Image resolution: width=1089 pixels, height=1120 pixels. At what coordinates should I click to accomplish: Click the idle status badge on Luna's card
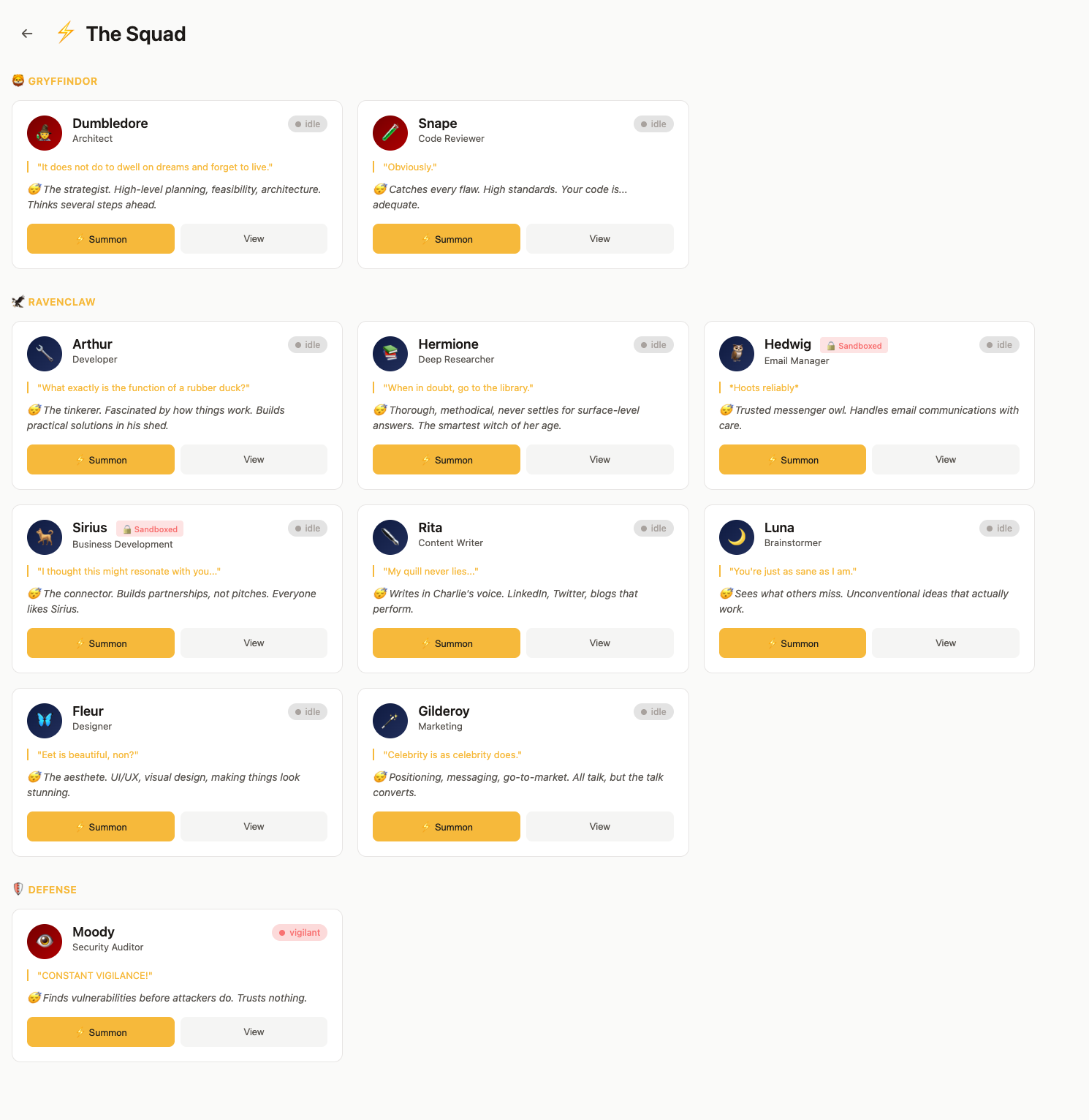[999, 529]
